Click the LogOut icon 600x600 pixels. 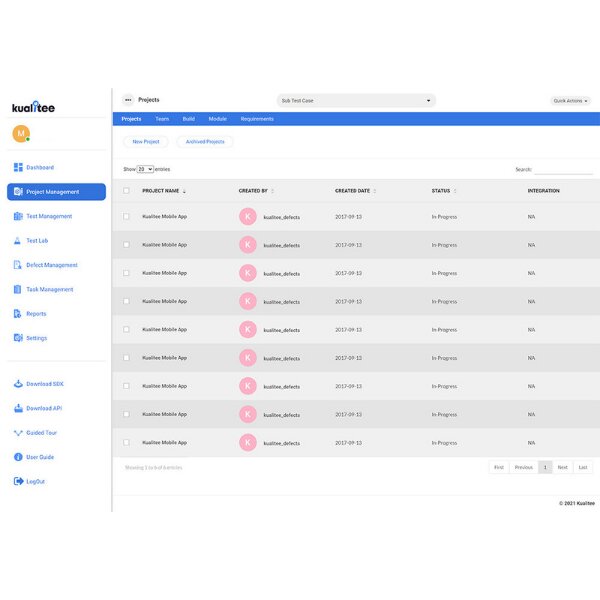(x=18, y=481)
